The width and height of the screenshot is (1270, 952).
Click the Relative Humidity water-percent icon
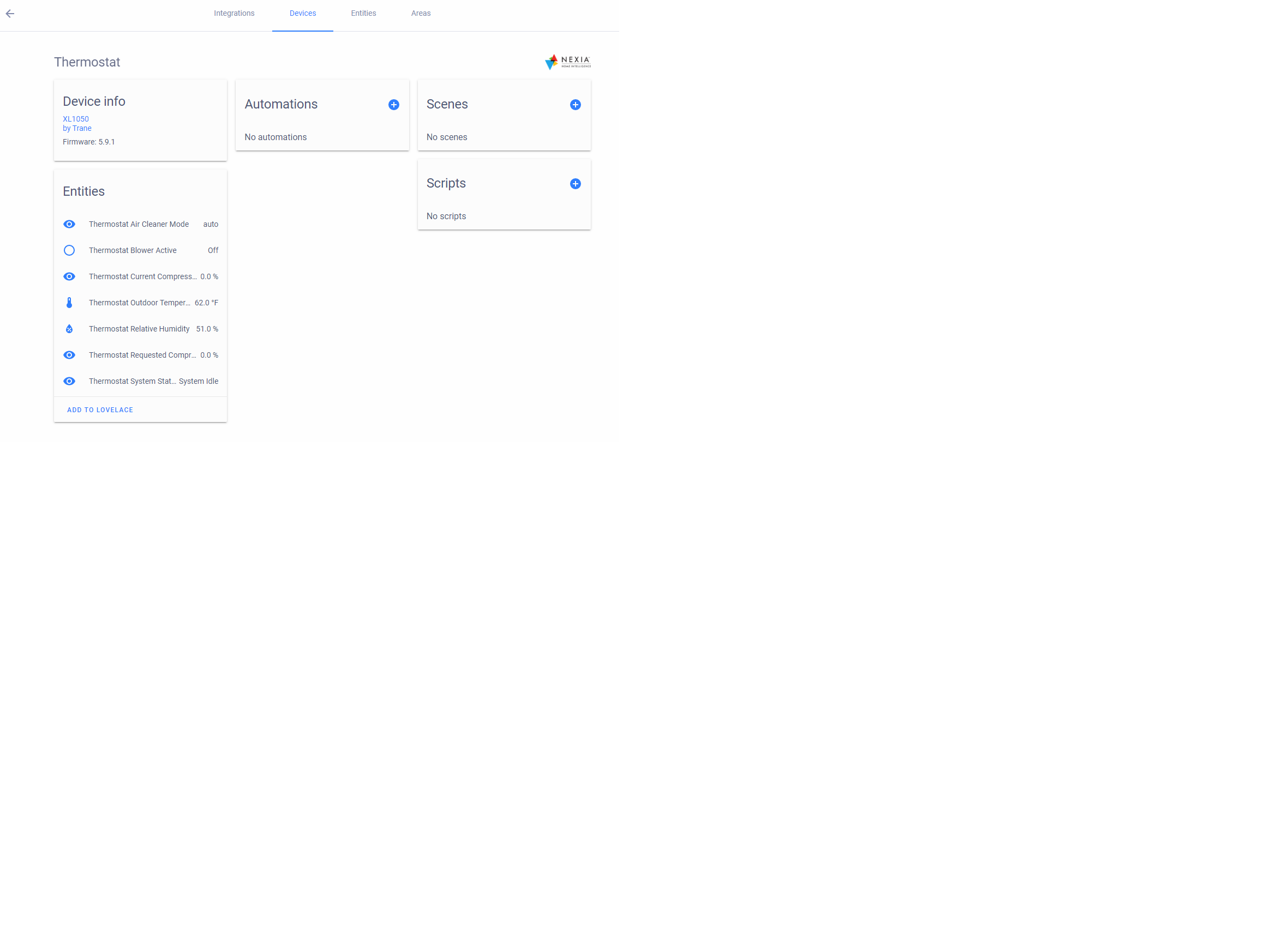[69, 329]
